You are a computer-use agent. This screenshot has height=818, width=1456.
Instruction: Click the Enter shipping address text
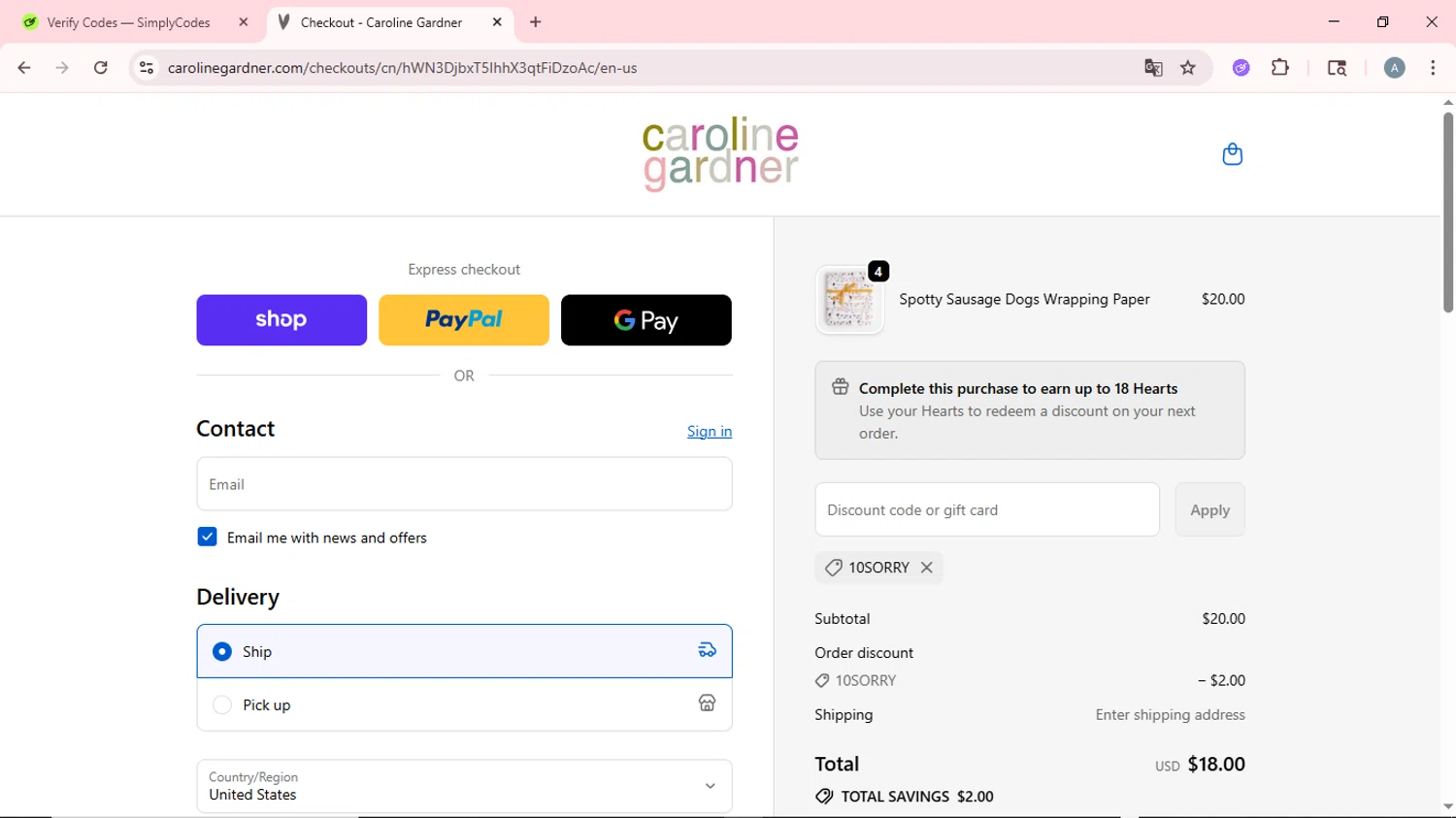(1171, 715)
